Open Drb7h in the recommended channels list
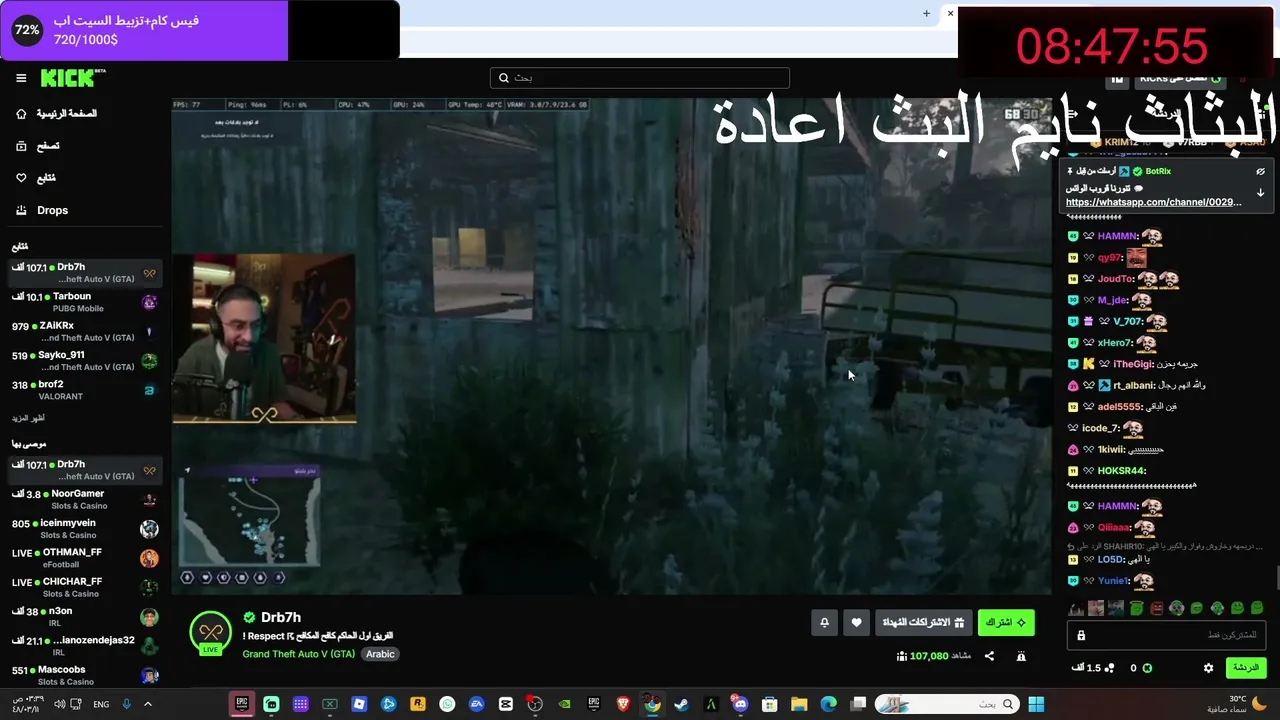This screenshot has width=1280, height=720. 84,470
